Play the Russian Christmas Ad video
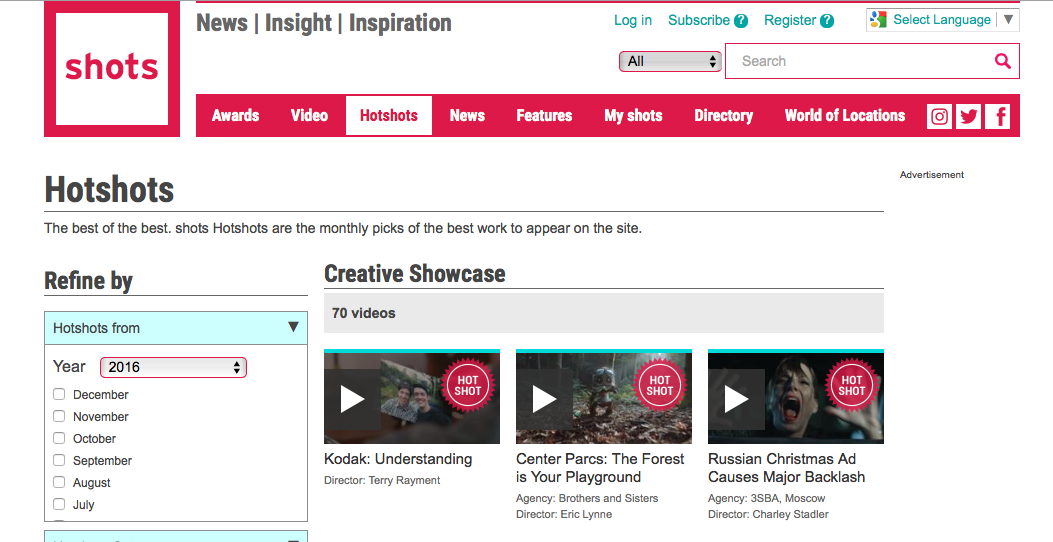This screenshot has width=1053, height=542. pyautogui.click(x=736, y=399)
